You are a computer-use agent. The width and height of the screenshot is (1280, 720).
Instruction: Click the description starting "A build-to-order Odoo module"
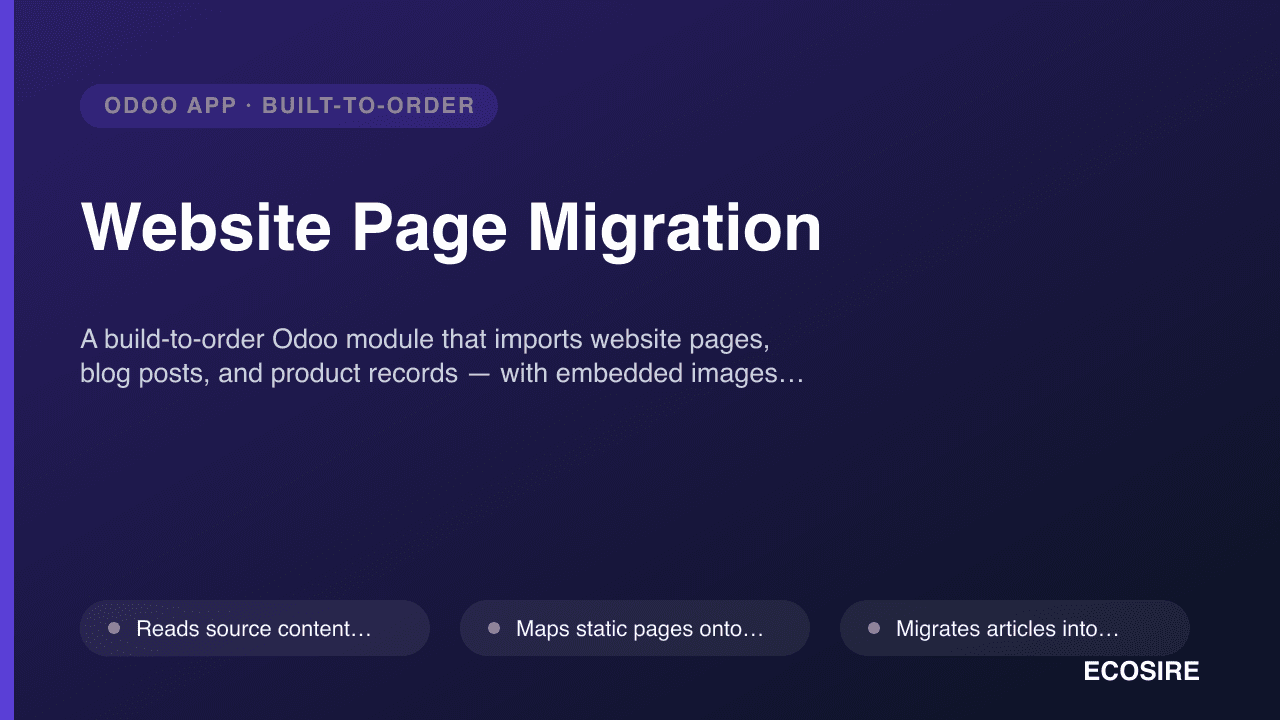tap(442, 356)
